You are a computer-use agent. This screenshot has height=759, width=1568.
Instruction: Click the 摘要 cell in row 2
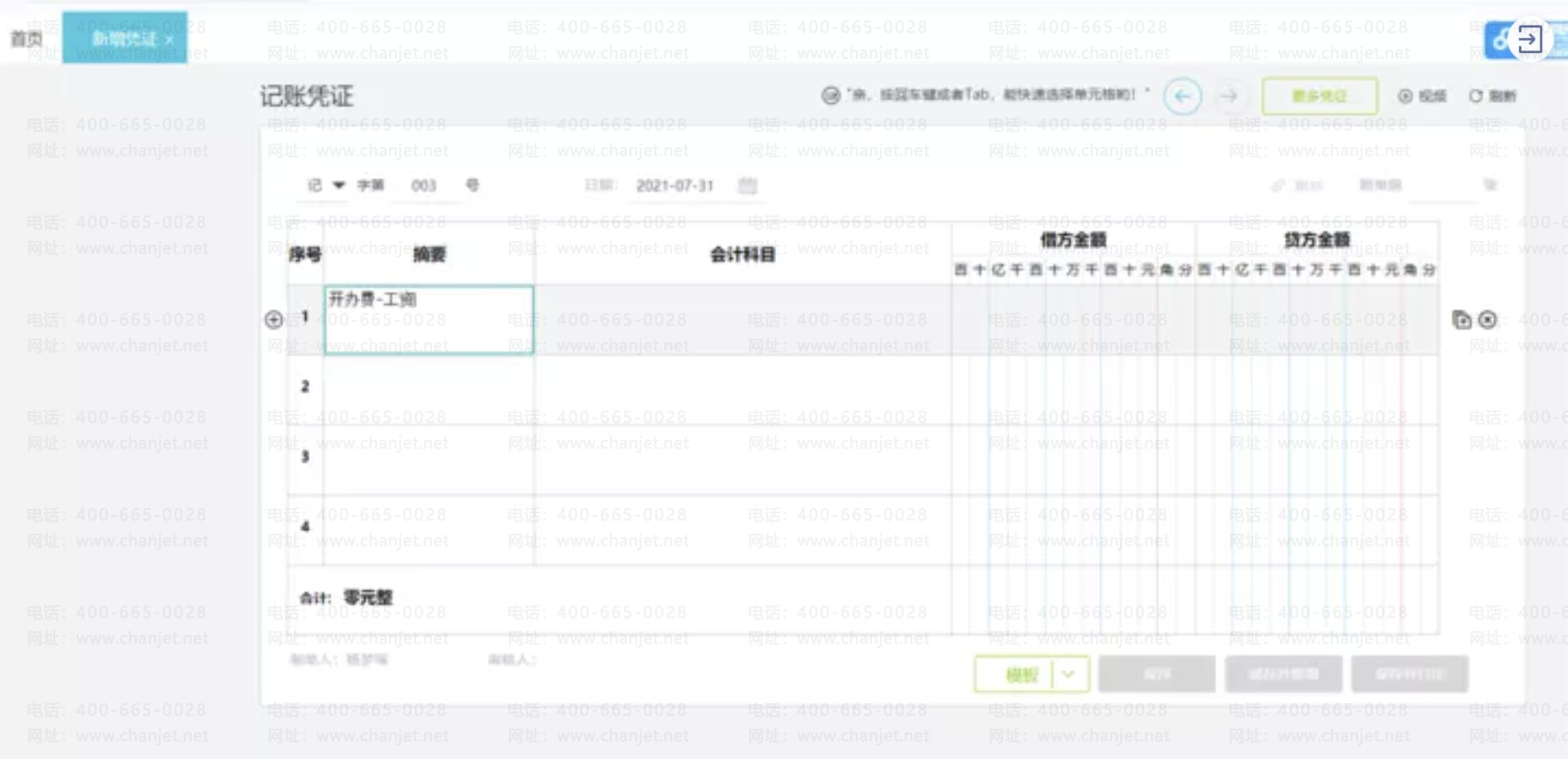pos(429,390)
